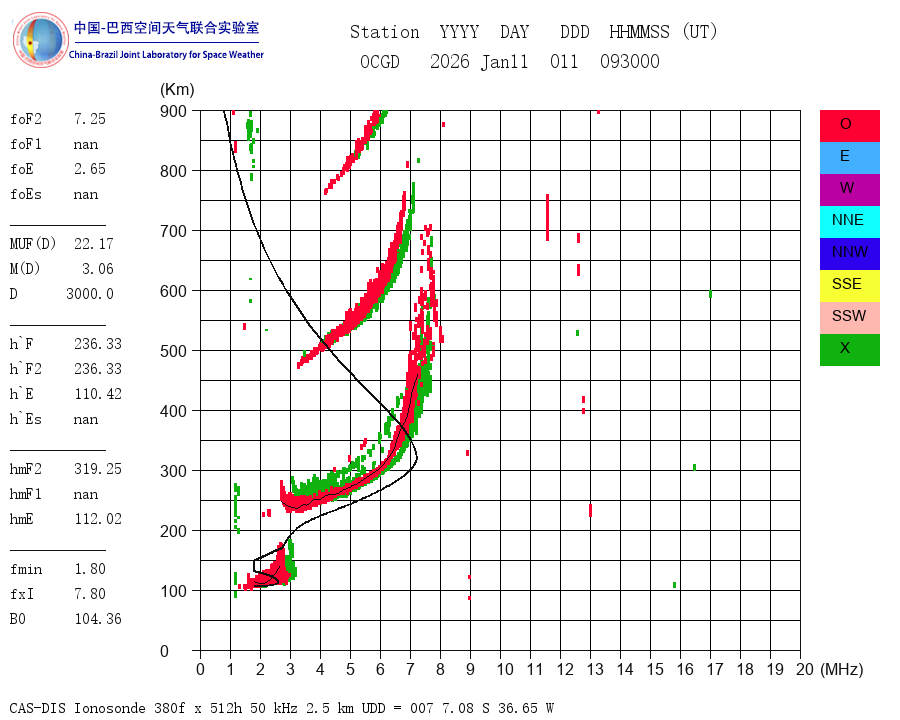The height and width of the screenshot is (720, 900).
Task: Click the (Km) axis unit label
Action: click(177, 90)
